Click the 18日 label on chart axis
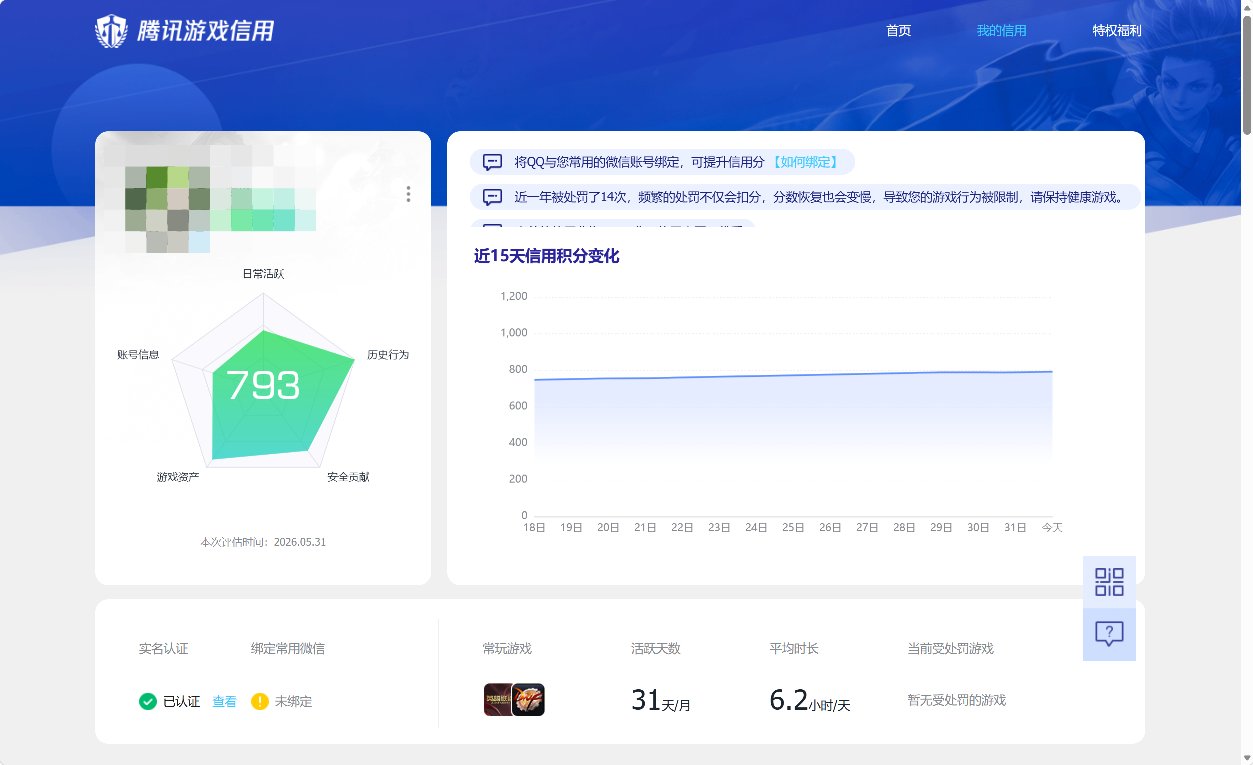Image resolution: width=1253 pixels, height=765 pixels. [534, 527]
